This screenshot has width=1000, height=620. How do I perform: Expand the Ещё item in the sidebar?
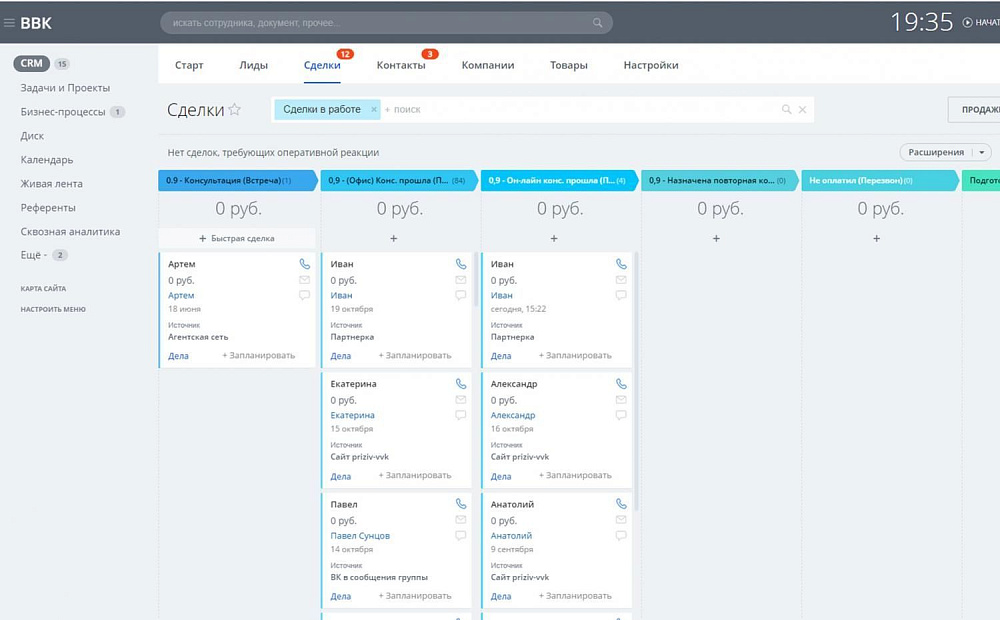33,255
